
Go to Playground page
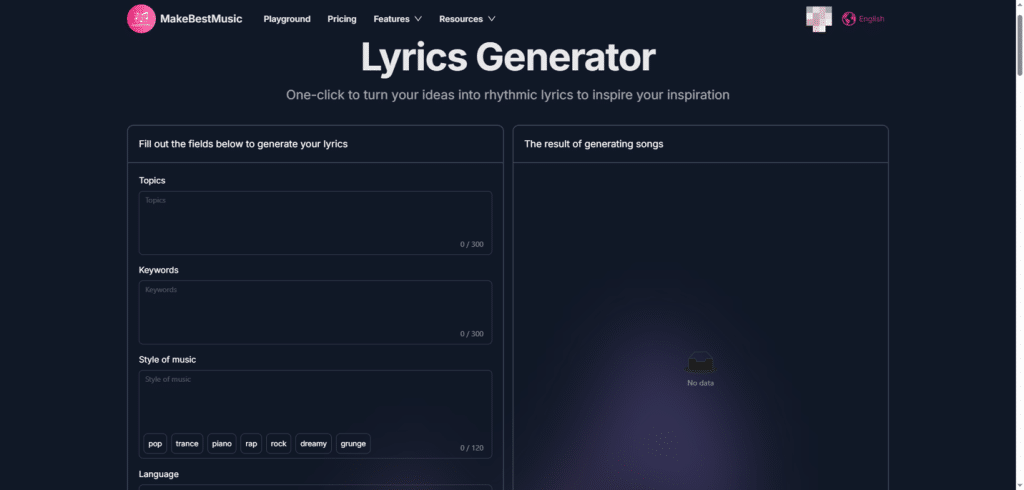click(x=287, y=19)
